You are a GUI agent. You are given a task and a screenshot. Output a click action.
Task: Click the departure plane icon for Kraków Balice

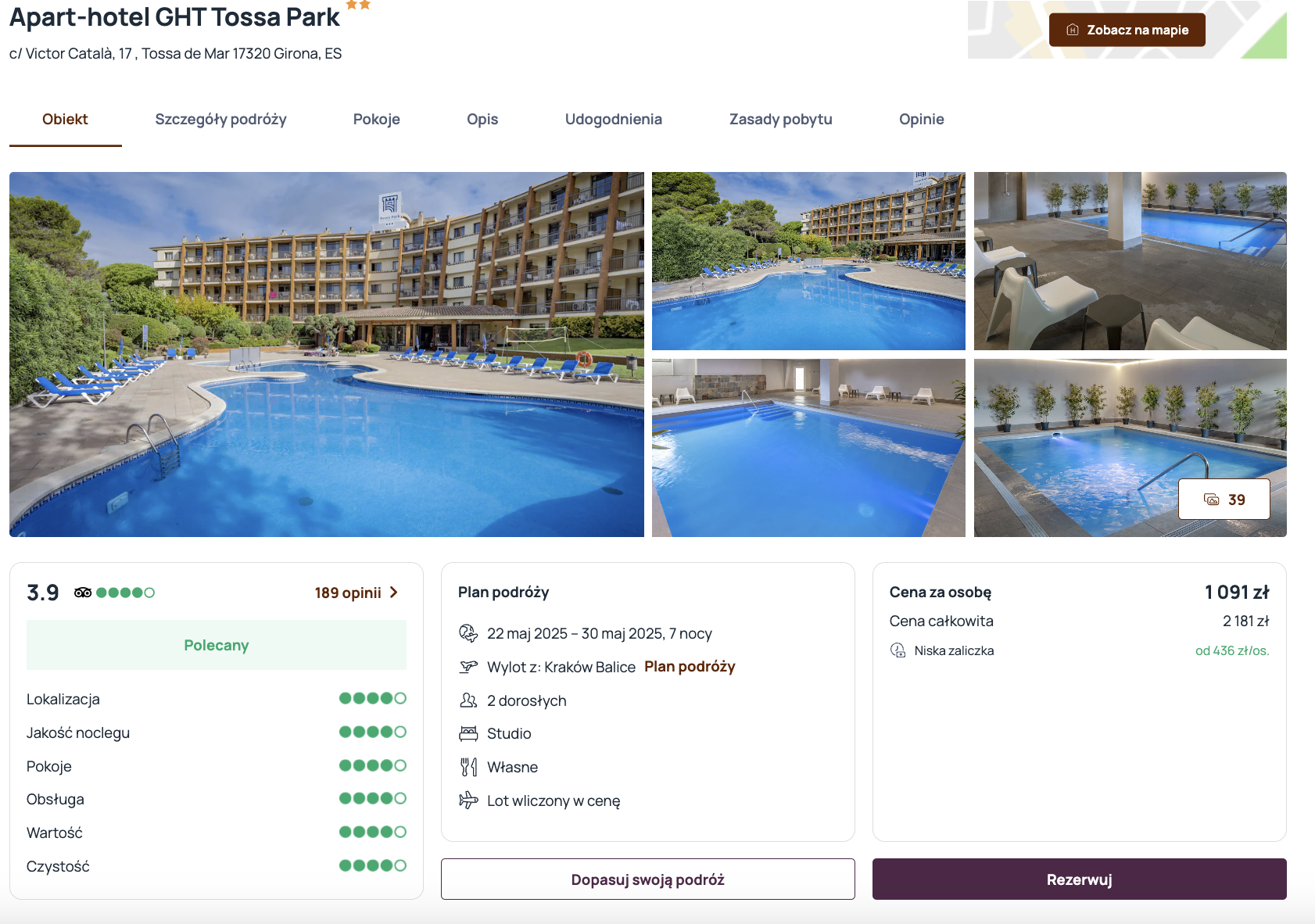click(x=468, y=667)
